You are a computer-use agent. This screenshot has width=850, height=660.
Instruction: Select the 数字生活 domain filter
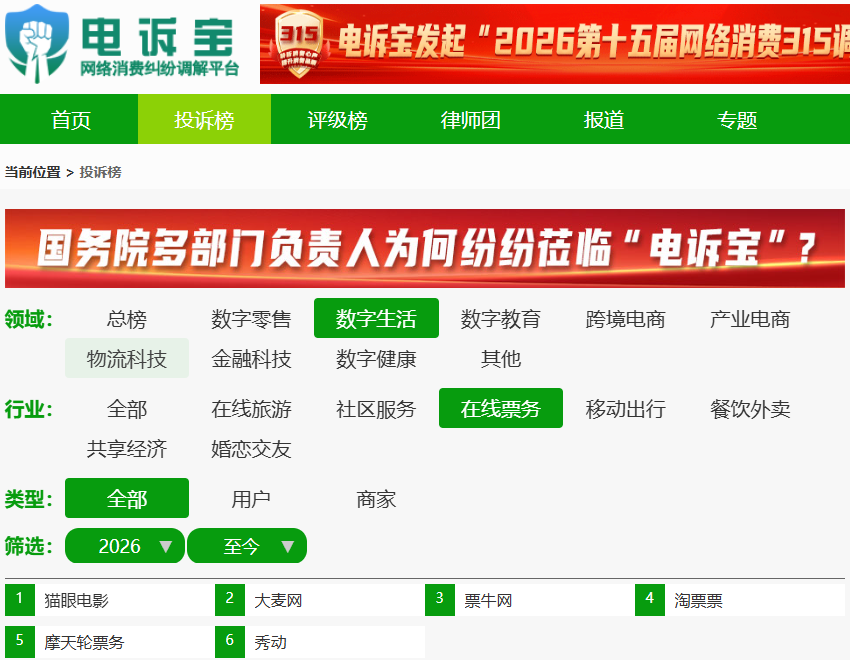(376, 319)
